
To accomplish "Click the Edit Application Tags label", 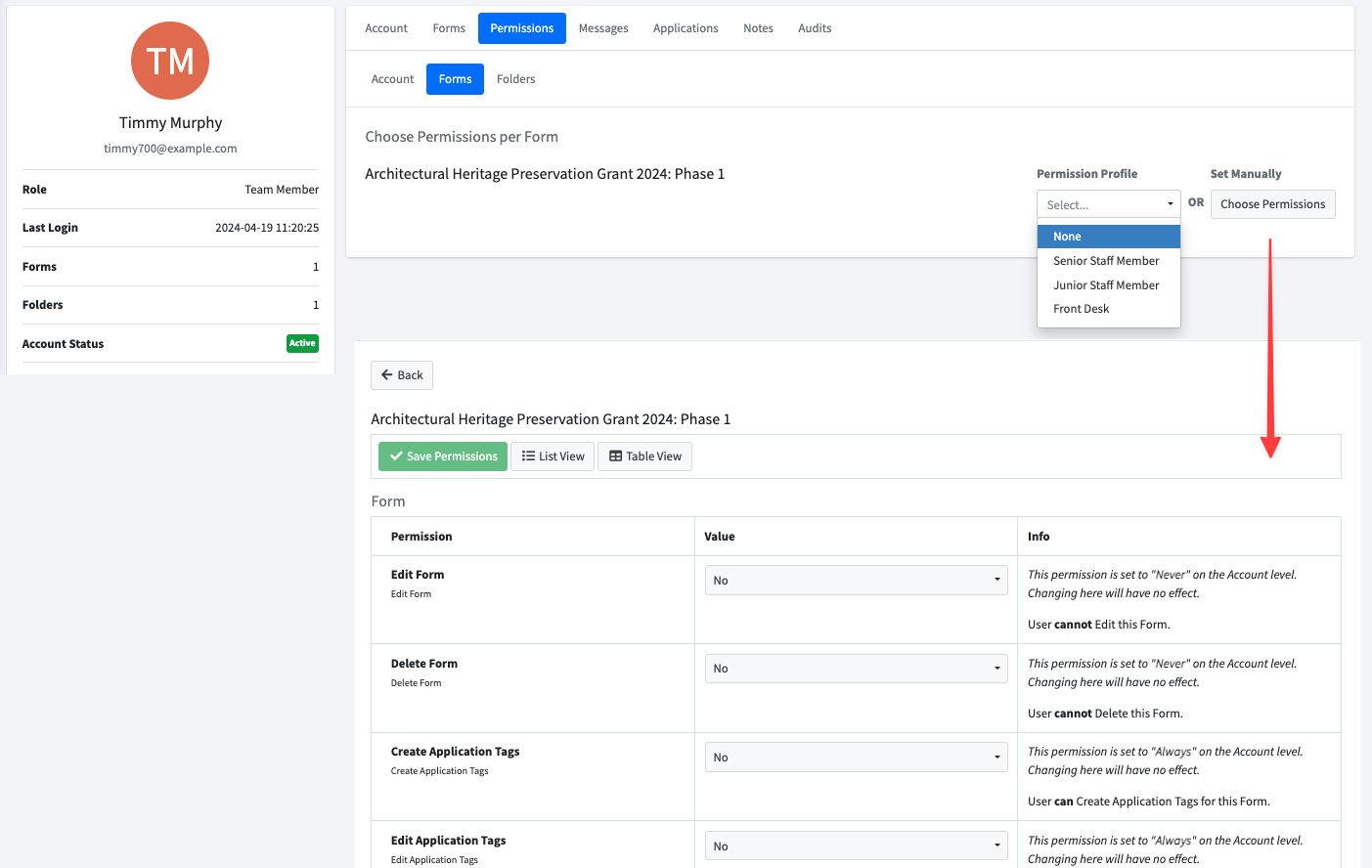I will 448,841.
